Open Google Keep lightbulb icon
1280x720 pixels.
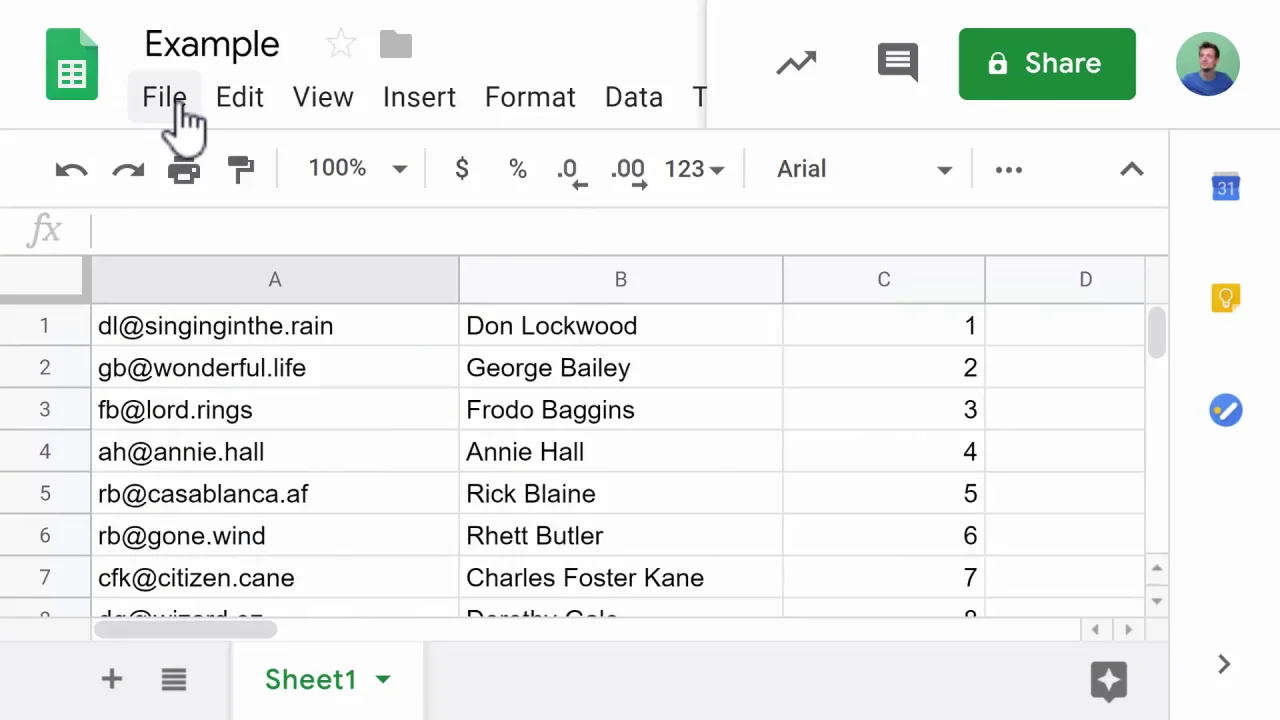pyautogui.click(x=1225, y=298)
